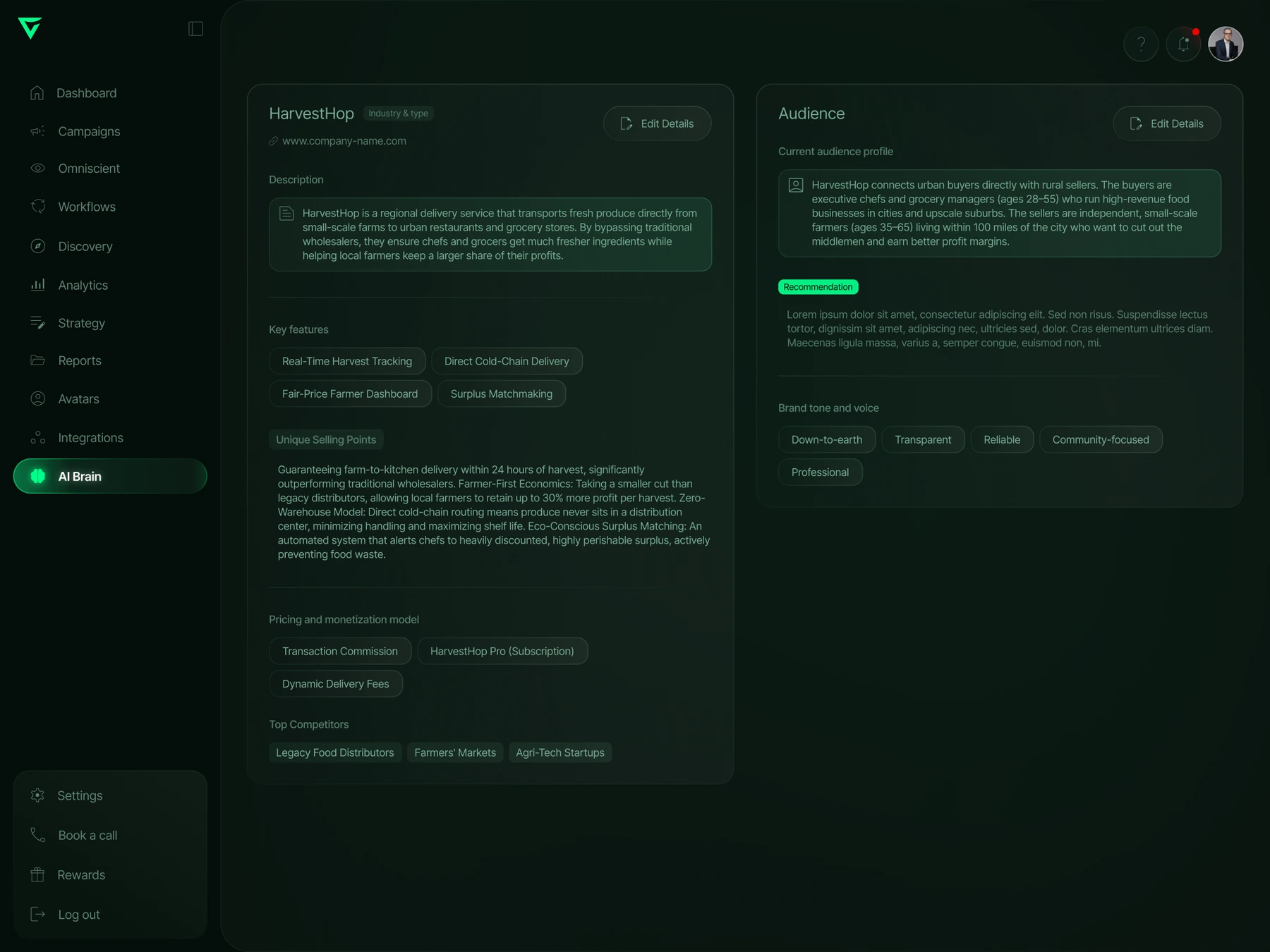Click the Brand tone and voice label
The image size is (1270, 952).
(x=828, y=408)
